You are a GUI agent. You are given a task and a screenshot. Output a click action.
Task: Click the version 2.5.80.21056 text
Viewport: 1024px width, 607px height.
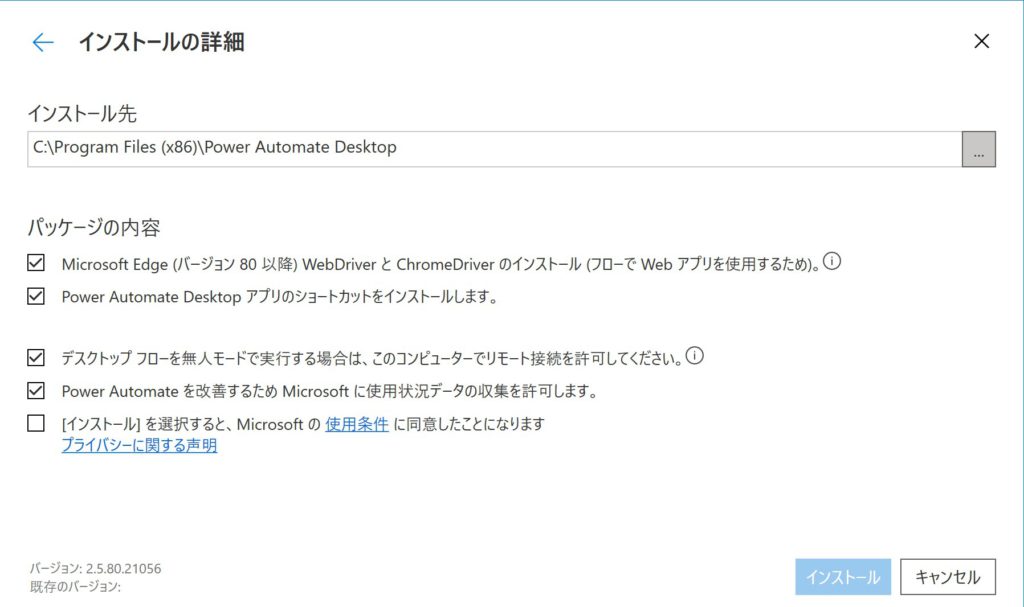(95, 568)
